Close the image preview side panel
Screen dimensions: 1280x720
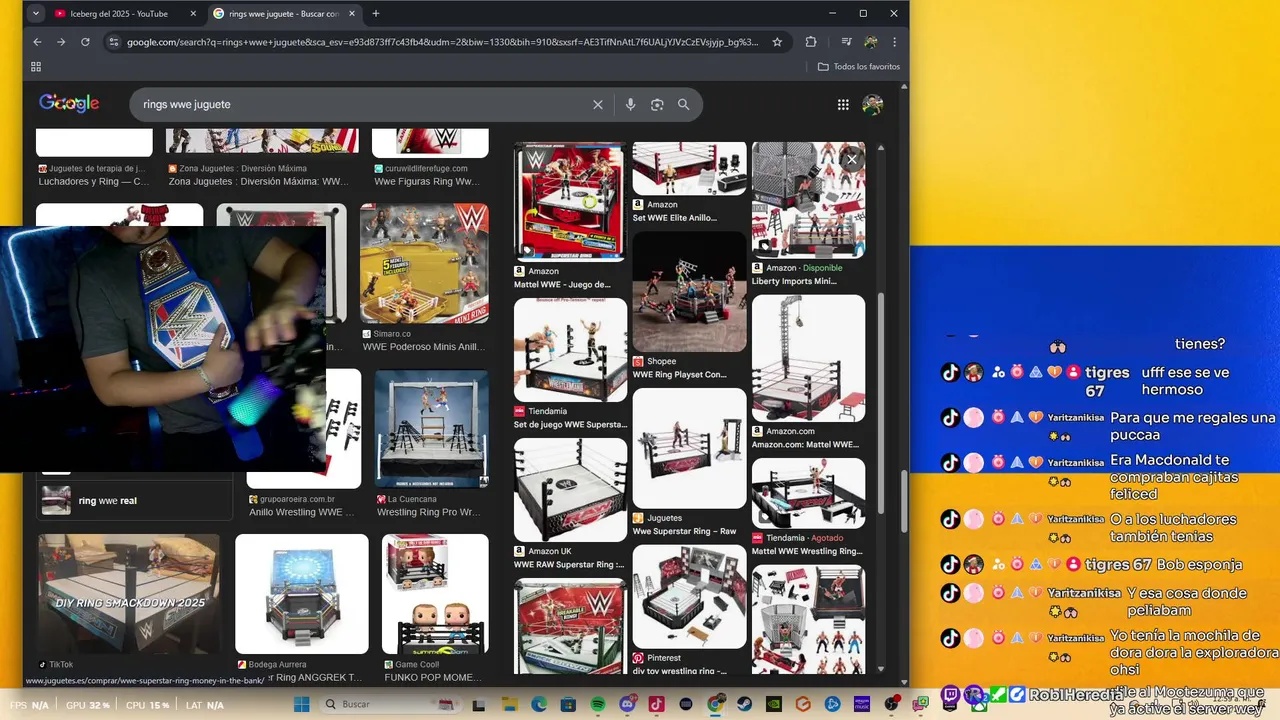(x=852, y=159)
